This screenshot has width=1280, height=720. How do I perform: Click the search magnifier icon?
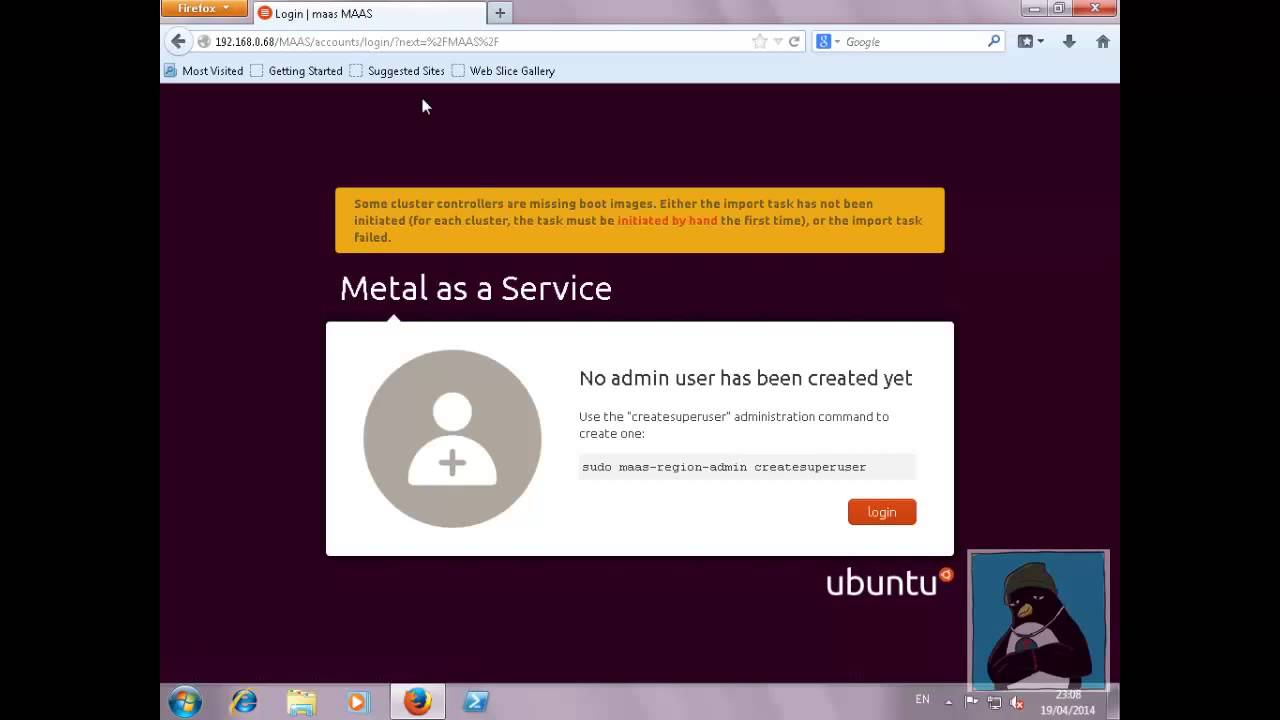click(x=994, y=42)
